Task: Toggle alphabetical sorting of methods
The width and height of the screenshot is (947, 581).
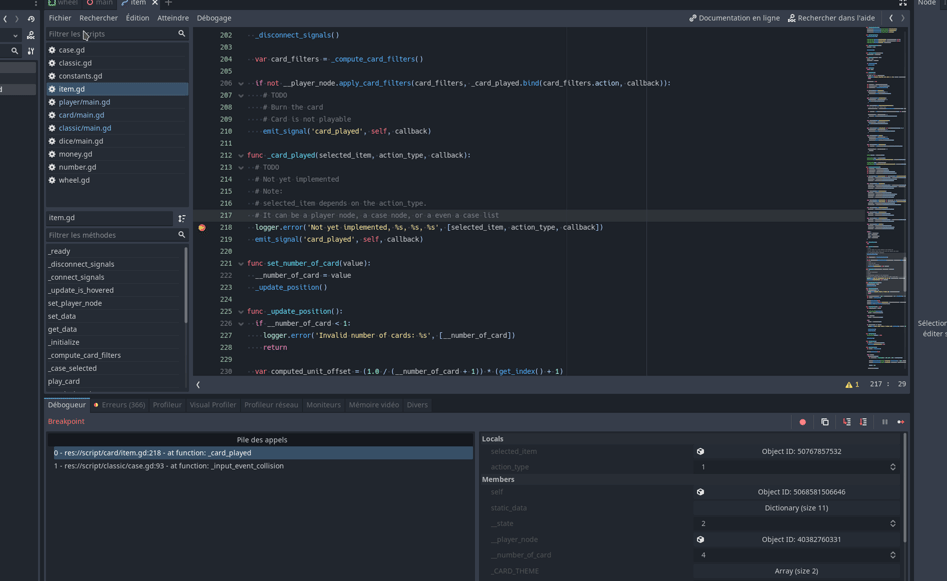Action: pyautogui.click(x=181, y=218)
